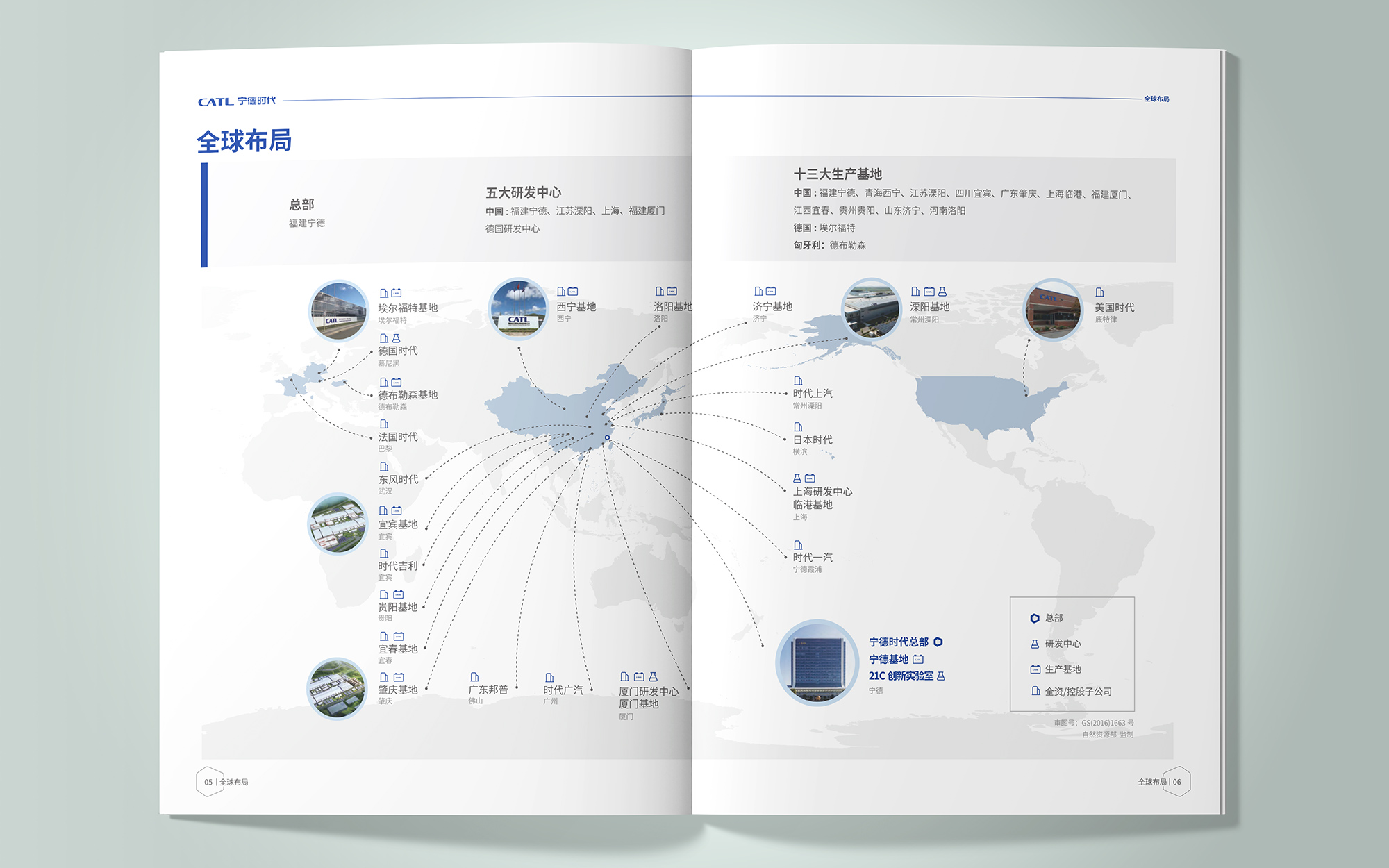Click the page 05 hexagon marker

208,782
